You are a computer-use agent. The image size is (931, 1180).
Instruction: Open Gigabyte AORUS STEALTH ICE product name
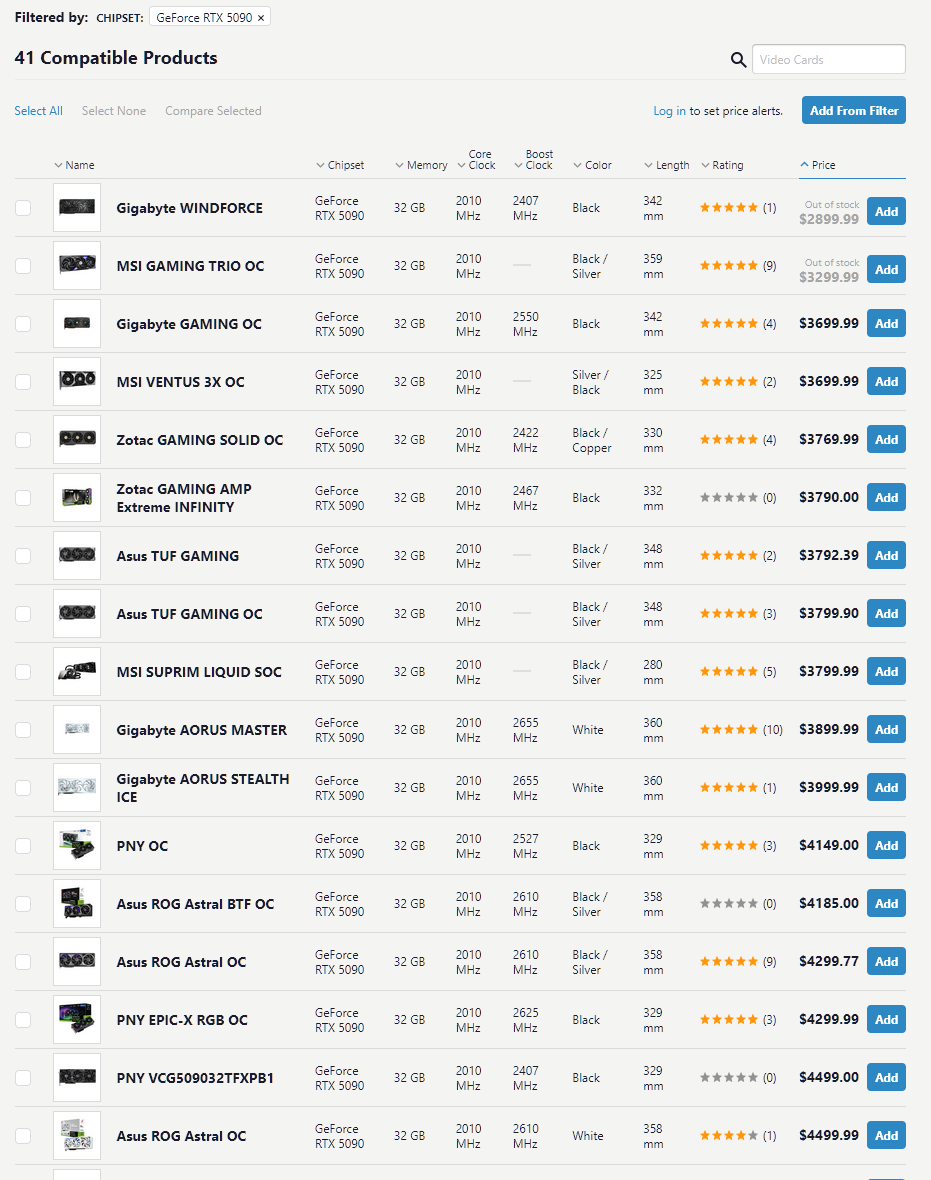coord(202,788)
